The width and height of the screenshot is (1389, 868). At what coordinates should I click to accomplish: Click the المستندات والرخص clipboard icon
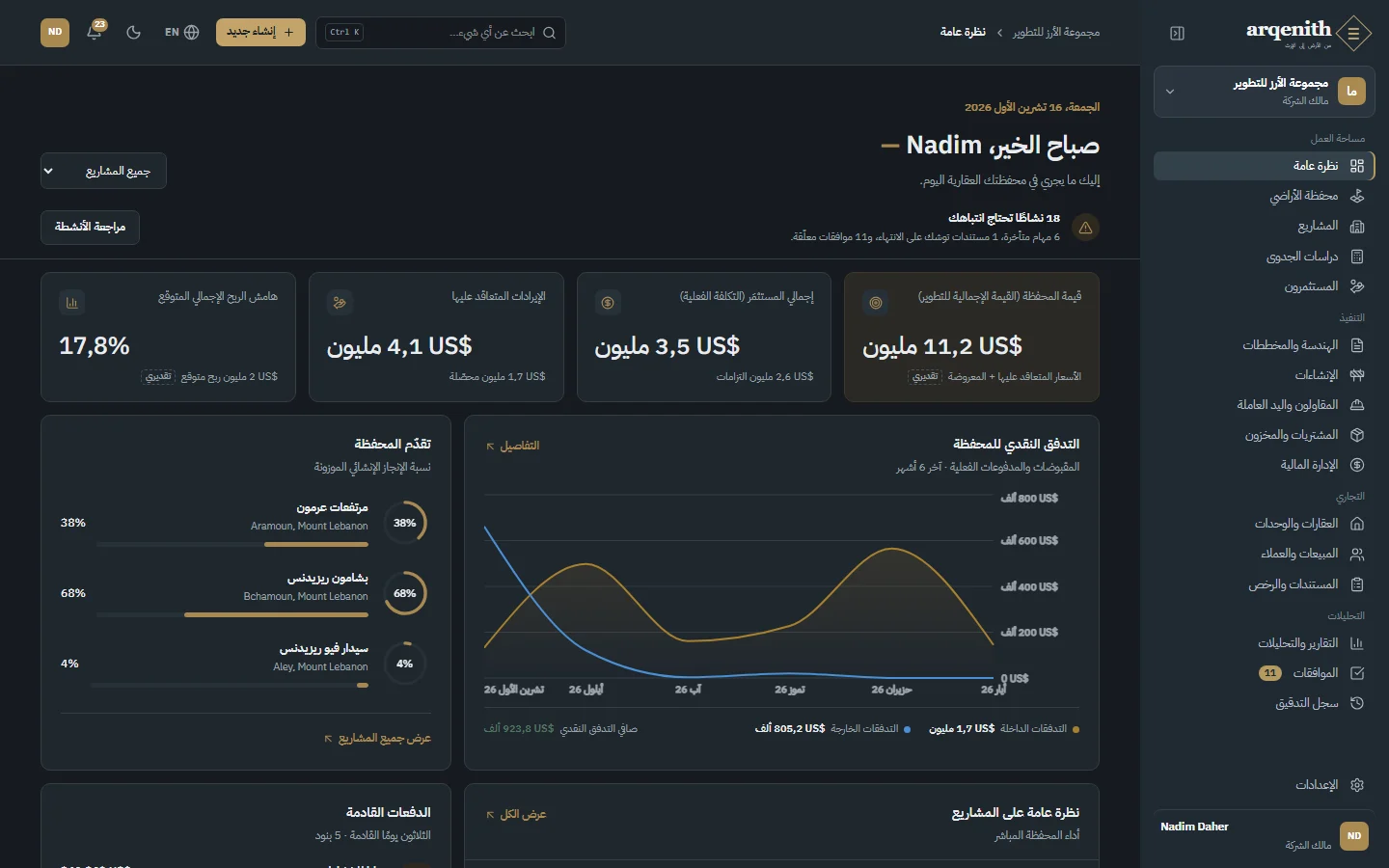1357,584
